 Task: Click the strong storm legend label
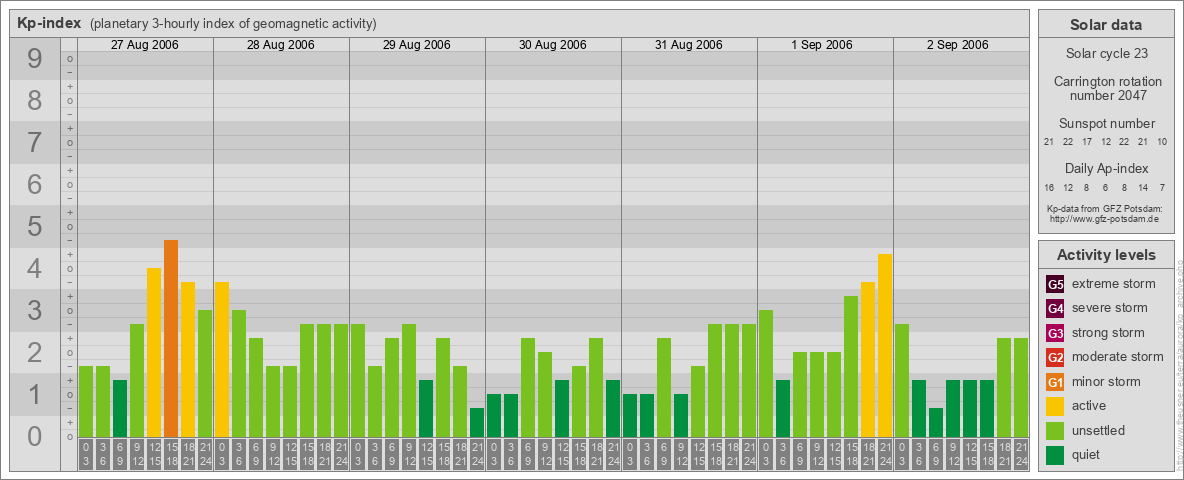[x=1108, y=332]
